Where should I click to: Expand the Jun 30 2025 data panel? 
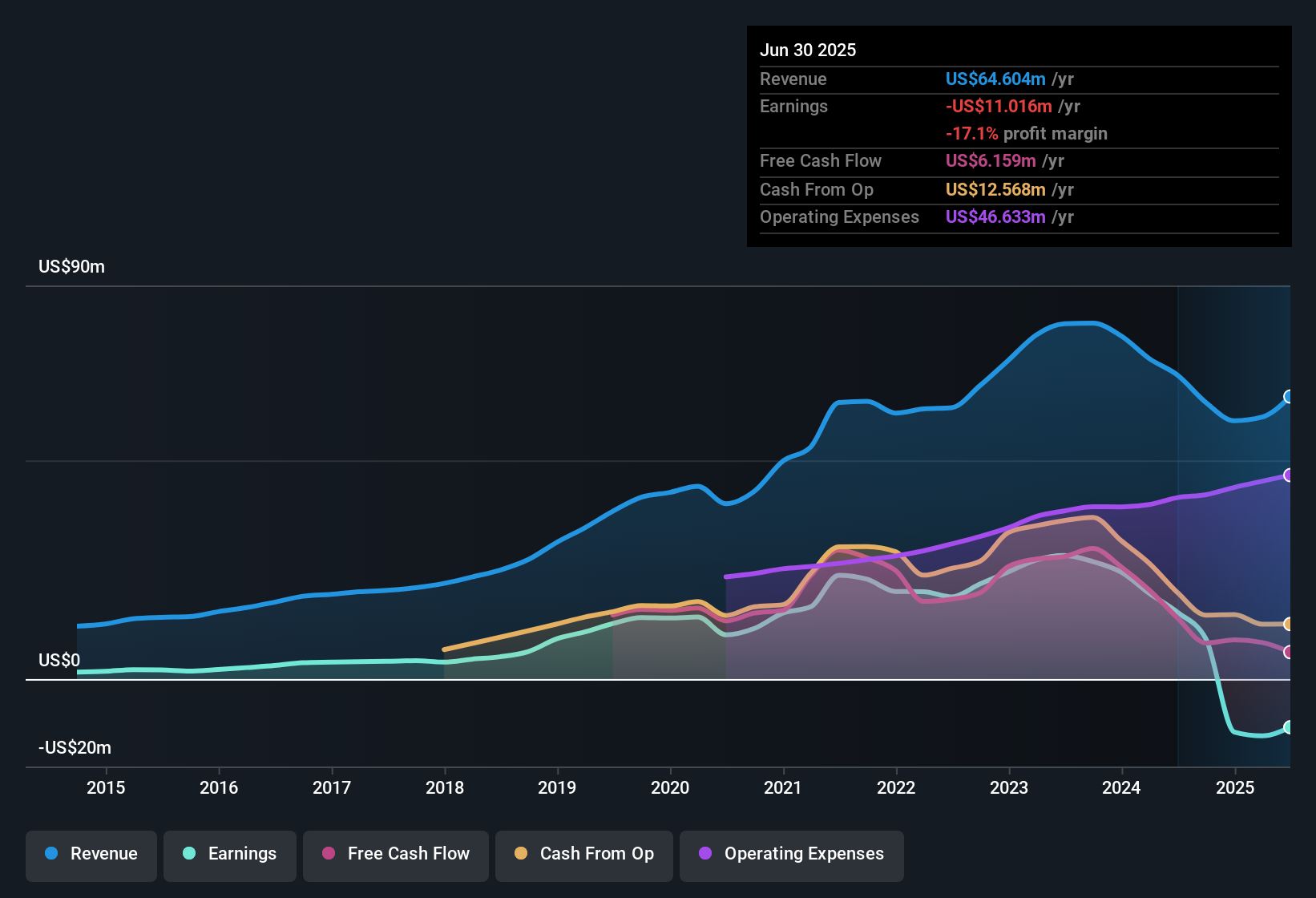809,50
